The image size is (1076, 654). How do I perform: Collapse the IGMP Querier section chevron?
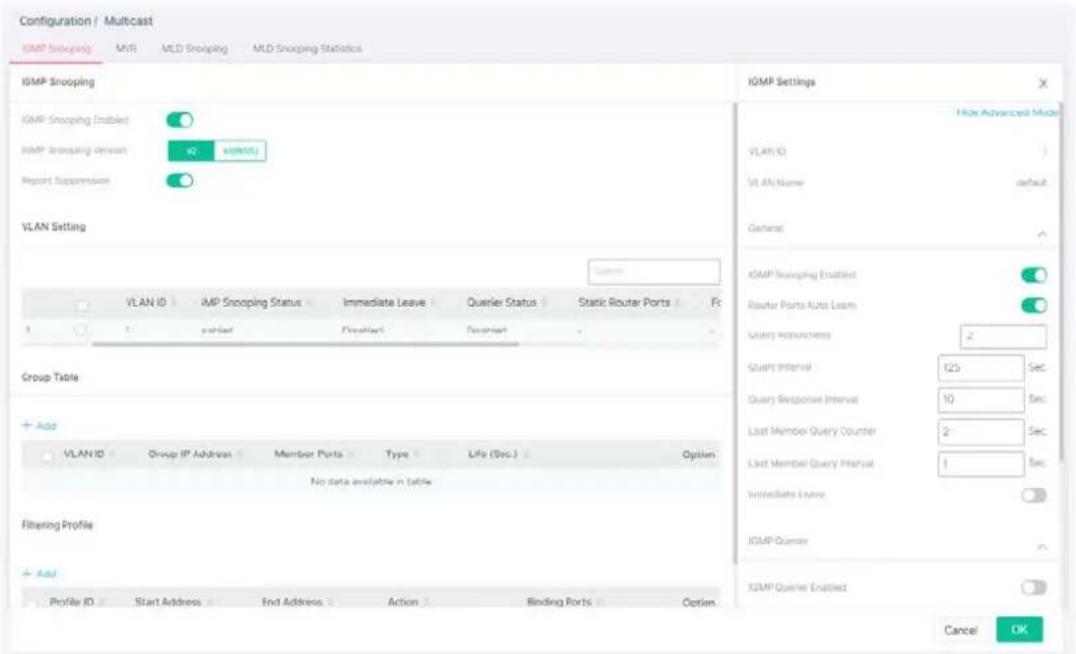click(x=1042, y=547)
